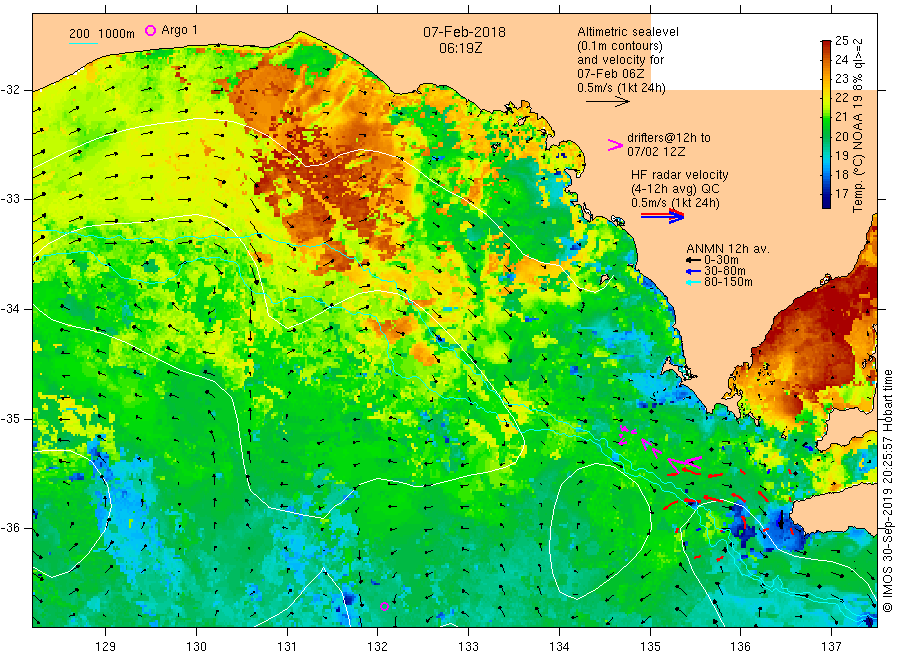The height and width of the screenshot is (660, 900).
Task: Click the cyan 200m isobath legend line
Action: [83, 43]
